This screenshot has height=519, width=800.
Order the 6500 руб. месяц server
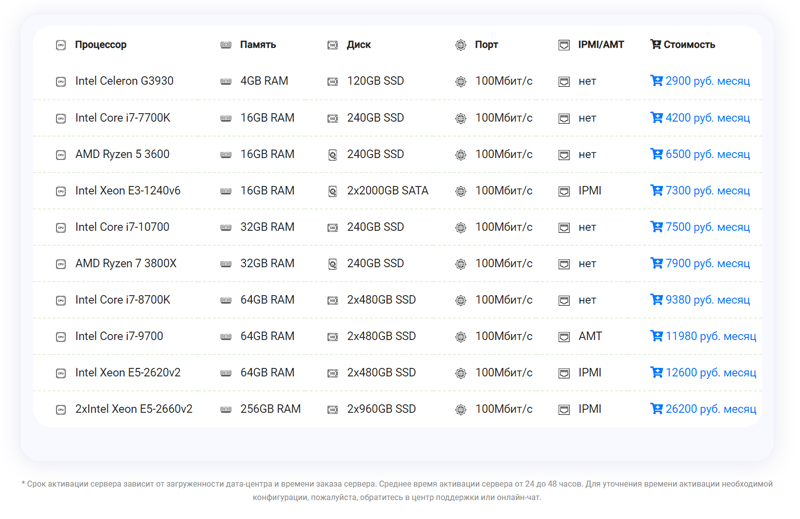click(x=700, y=154)
